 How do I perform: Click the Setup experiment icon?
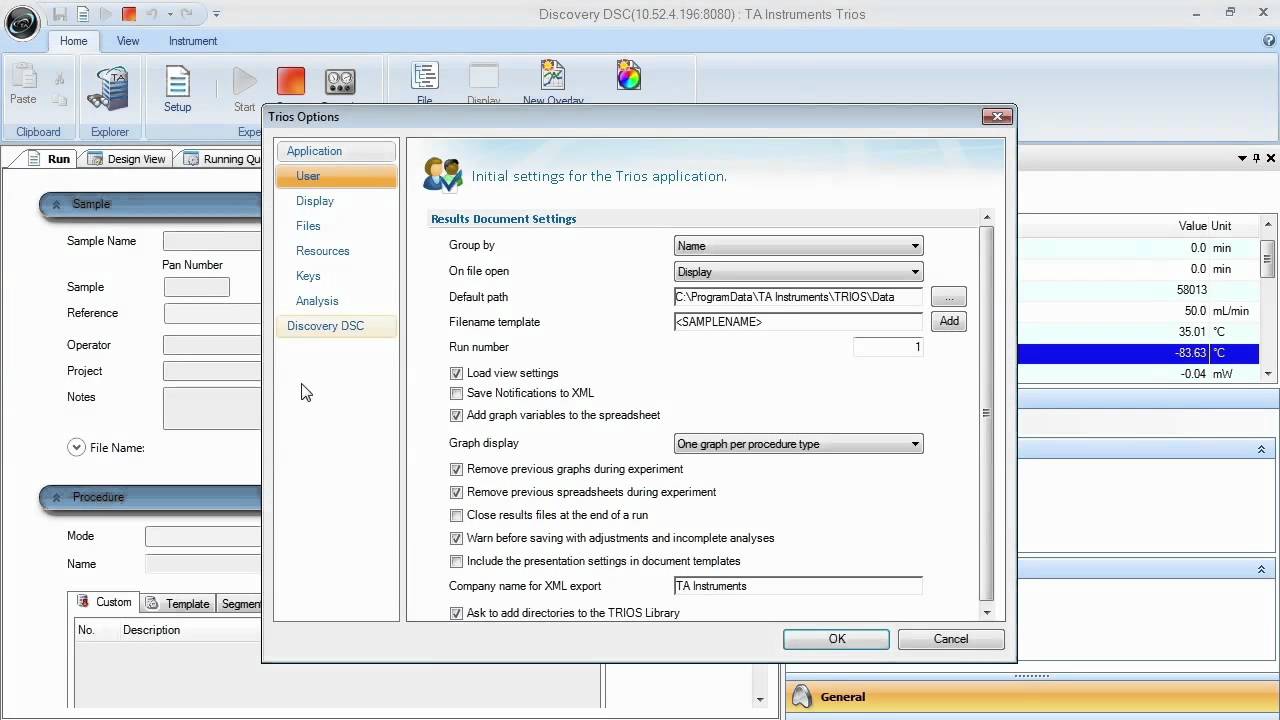(177, 88)
